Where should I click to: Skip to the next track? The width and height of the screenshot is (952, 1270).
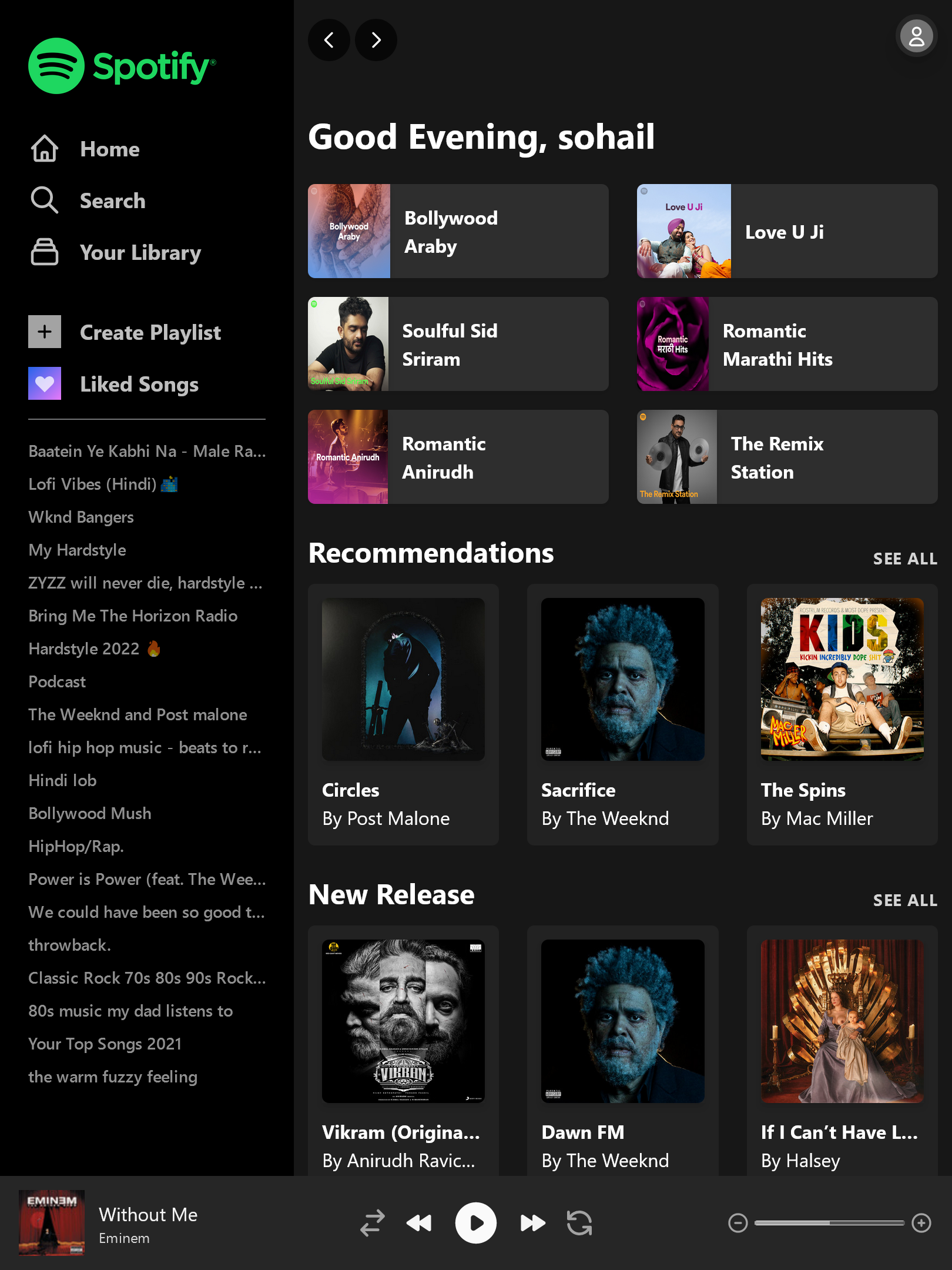[x=533, y=1223]
